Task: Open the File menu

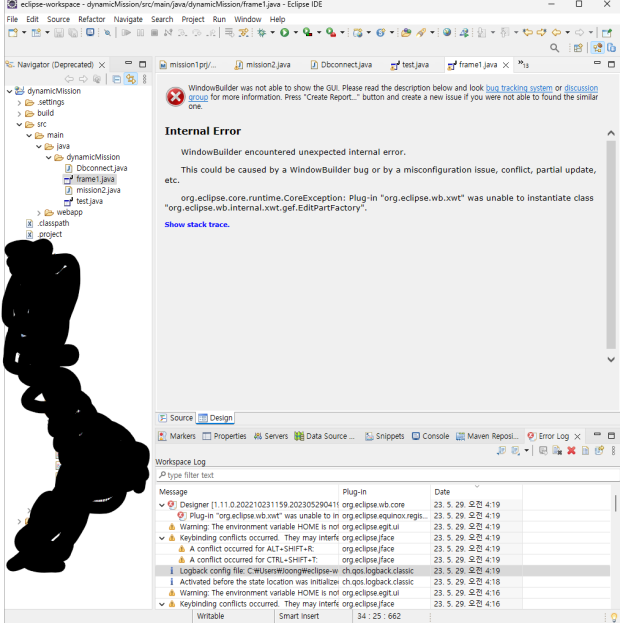Action: pyautogui.click(x=12, y=19)
